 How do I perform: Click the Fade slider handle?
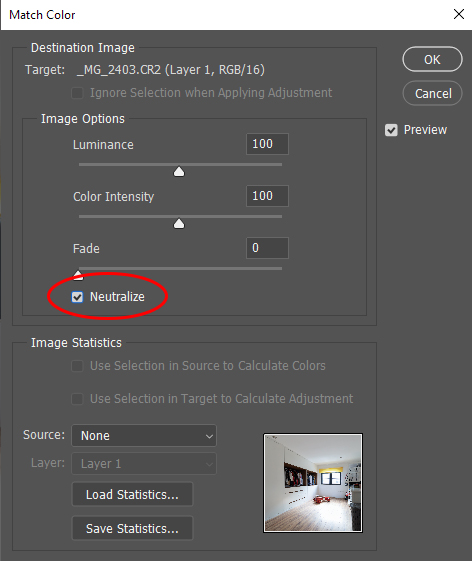pos(78,275)
